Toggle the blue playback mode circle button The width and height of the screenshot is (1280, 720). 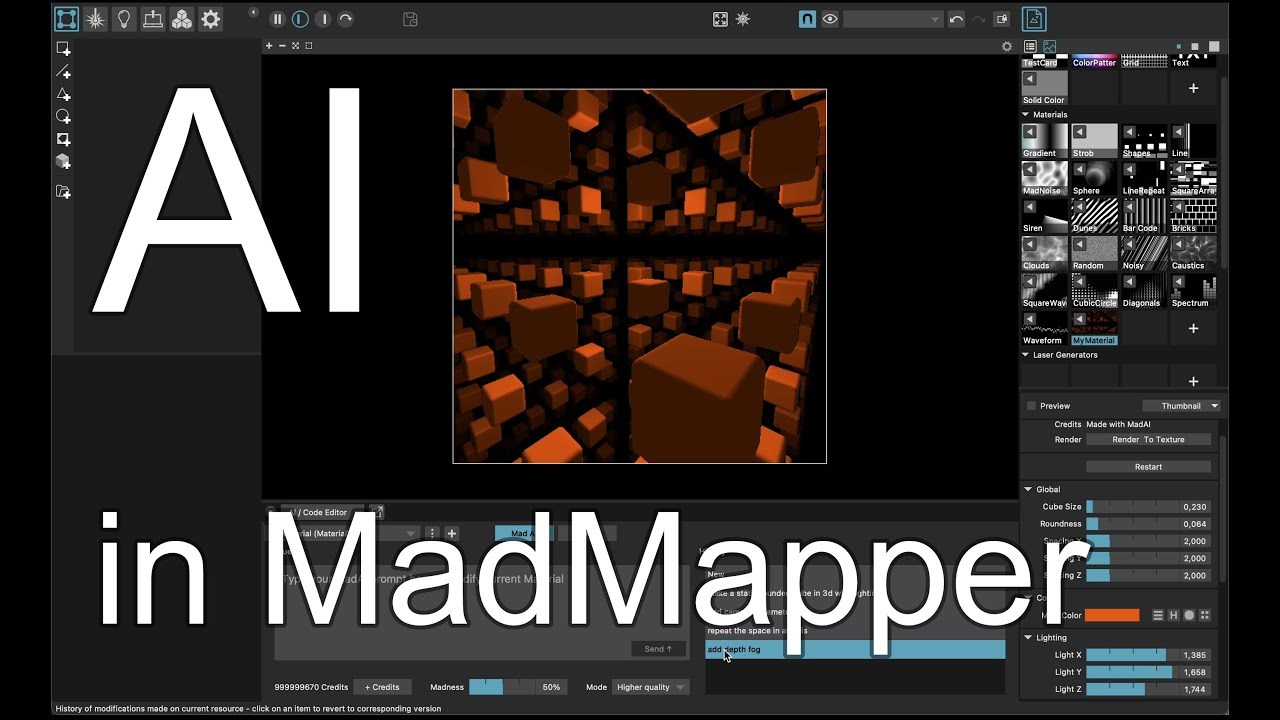pyautogui.click(x=299, y=19)
